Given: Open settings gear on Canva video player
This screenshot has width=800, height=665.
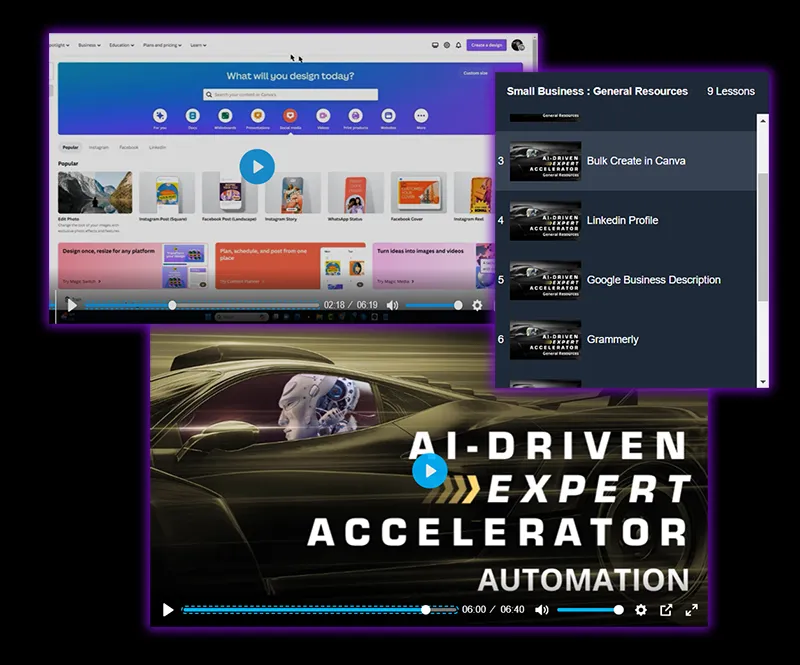Looking at the screenshot, I should [x=477, y=305].
